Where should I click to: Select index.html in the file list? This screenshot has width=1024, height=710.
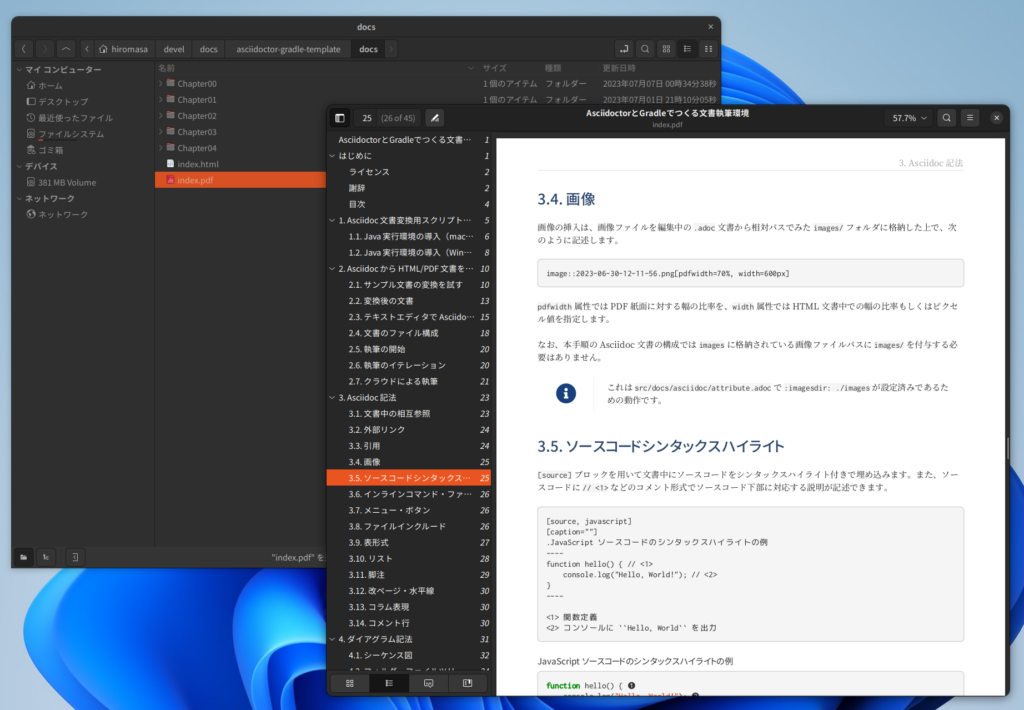click(198, 164)
